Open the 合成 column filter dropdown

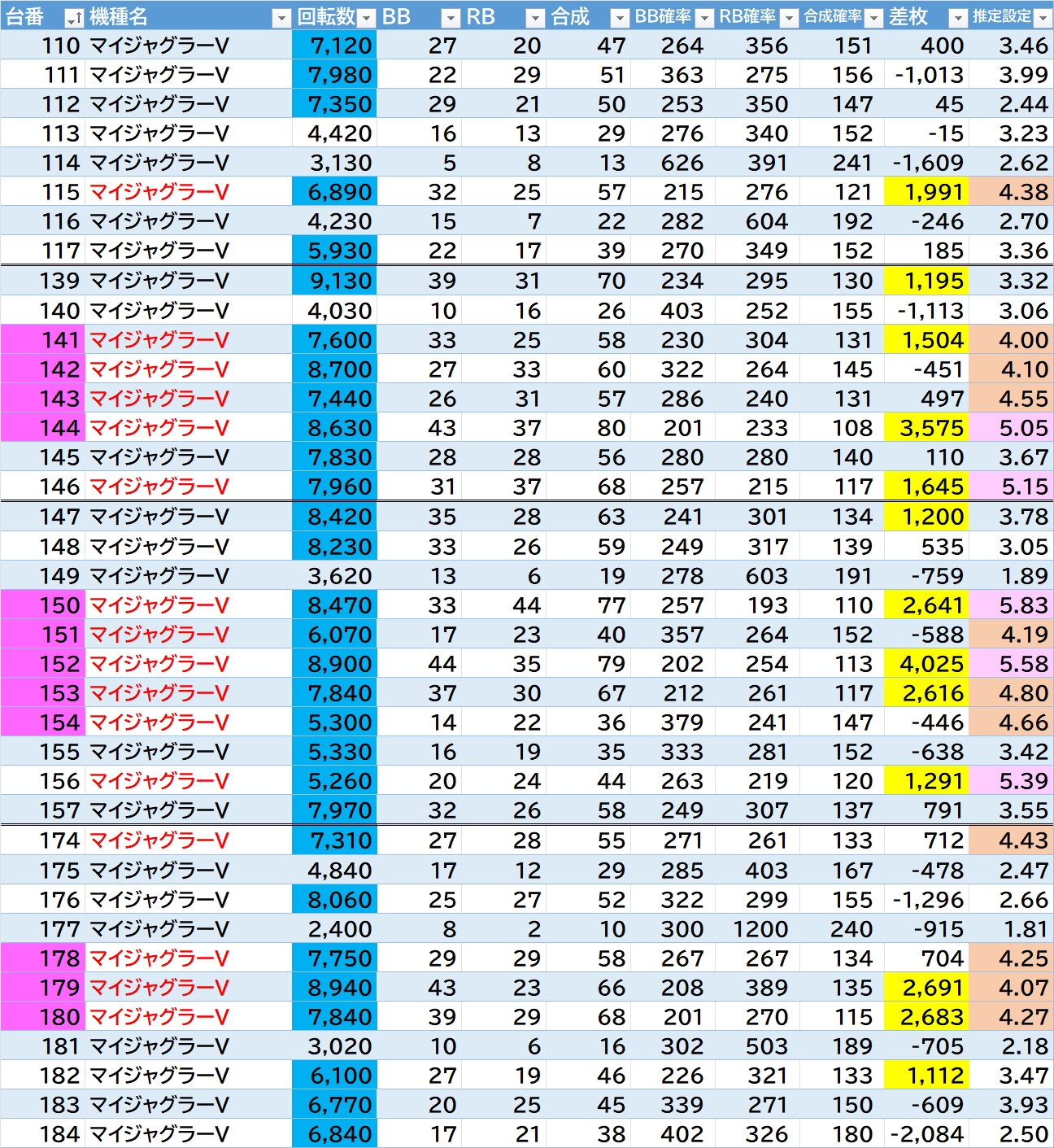(x=620, y=18)
